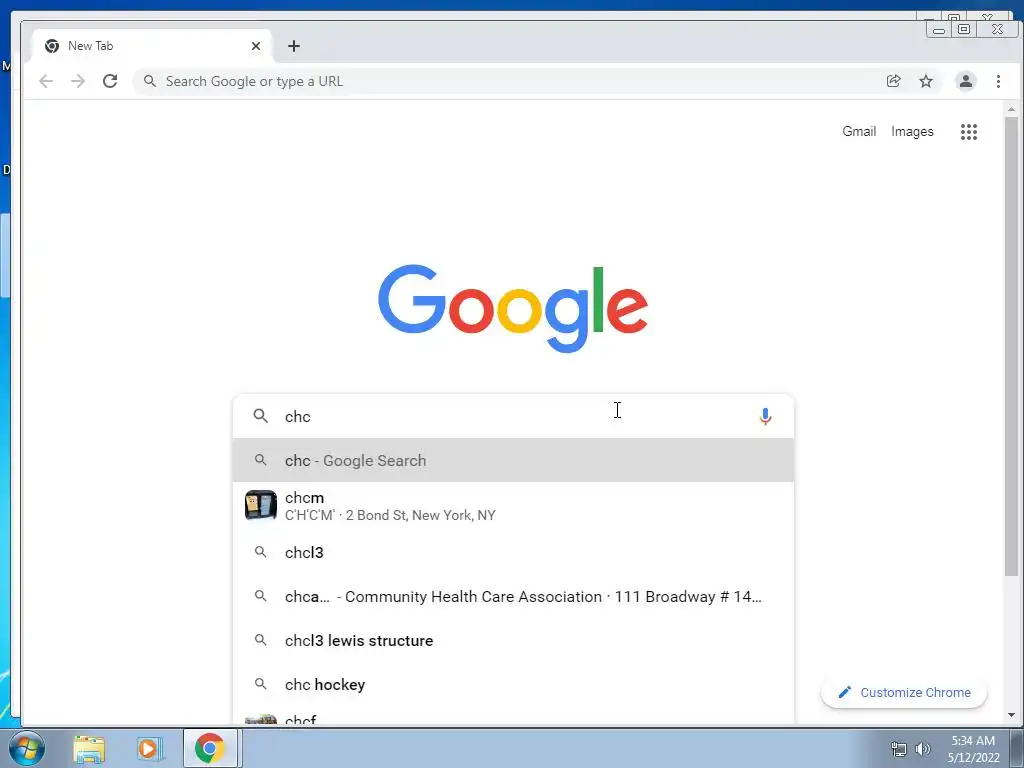Bookmark this tab with the star icon
The image size is (1024, 768).
(926, 81)
